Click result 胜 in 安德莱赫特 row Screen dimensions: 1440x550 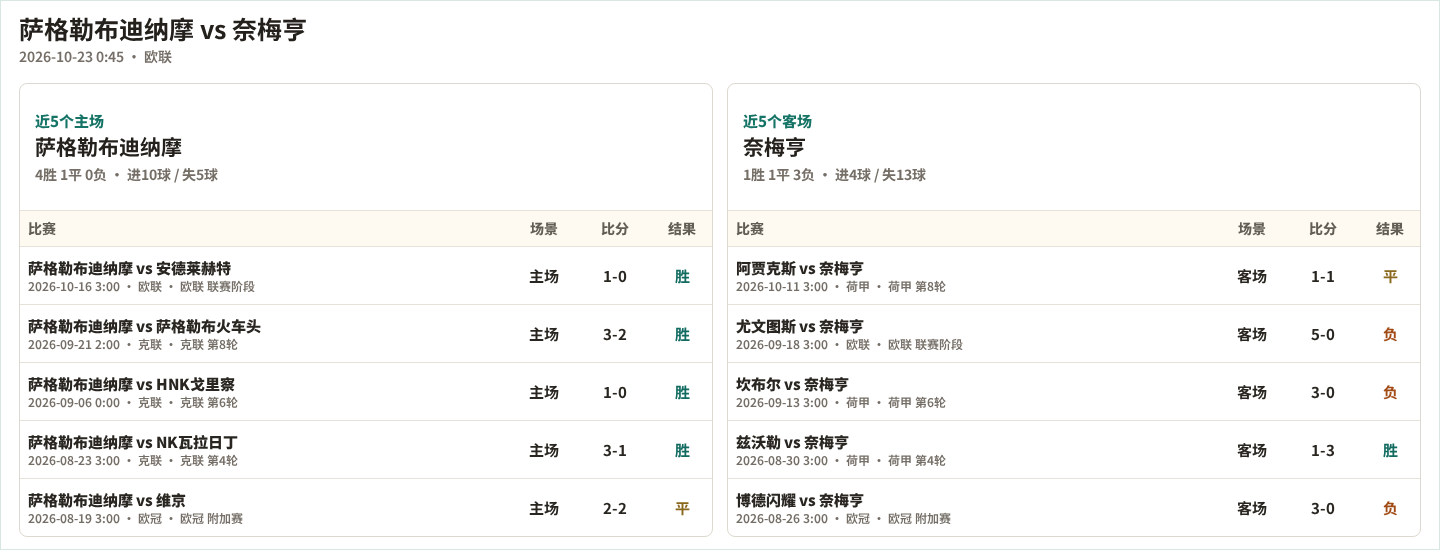(682, 276)
